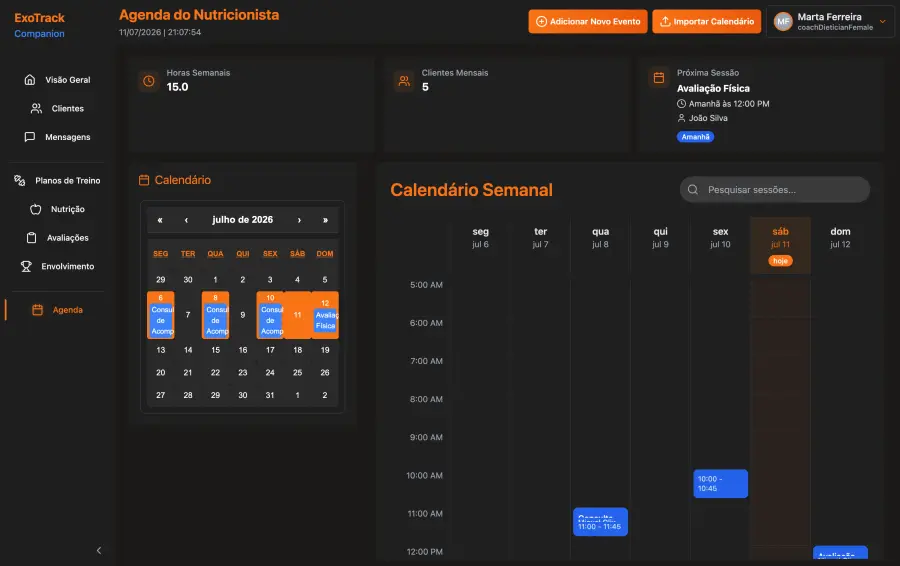Click qua jul 8 column header
900x566 pixels.
pyautogui.click(x=600, y=238)
